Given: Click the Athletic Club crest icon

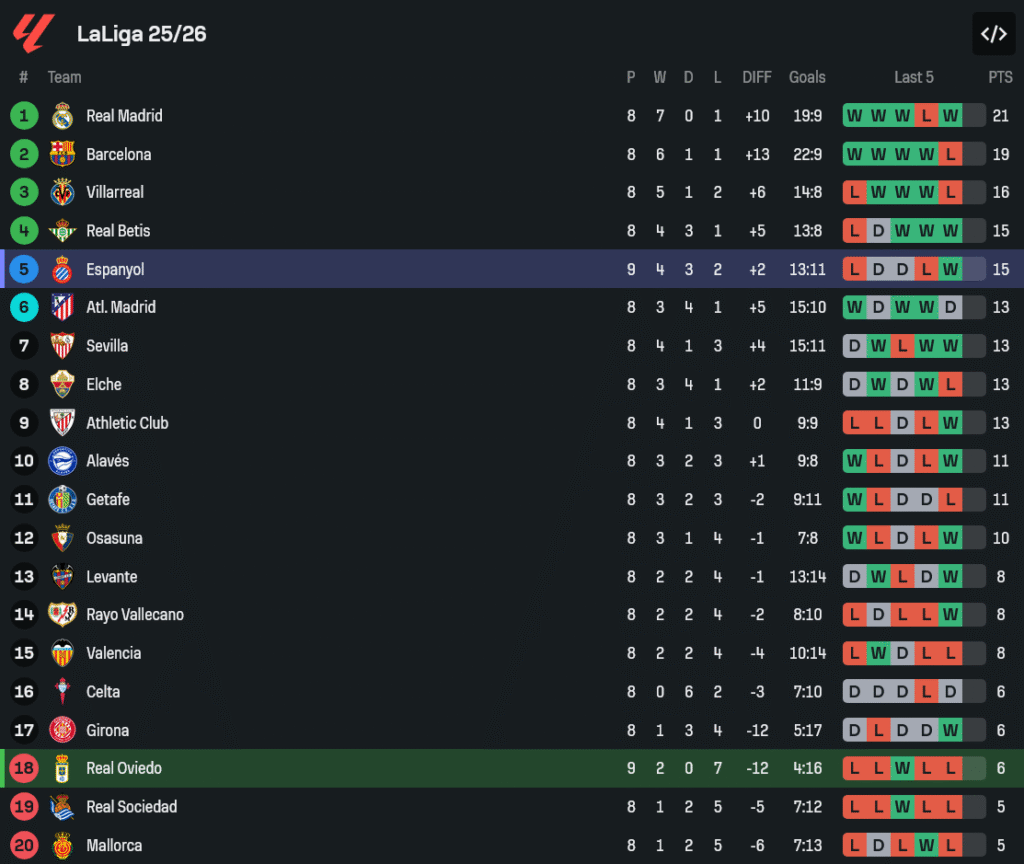Looking at the screenshot, I should (62, 423).
